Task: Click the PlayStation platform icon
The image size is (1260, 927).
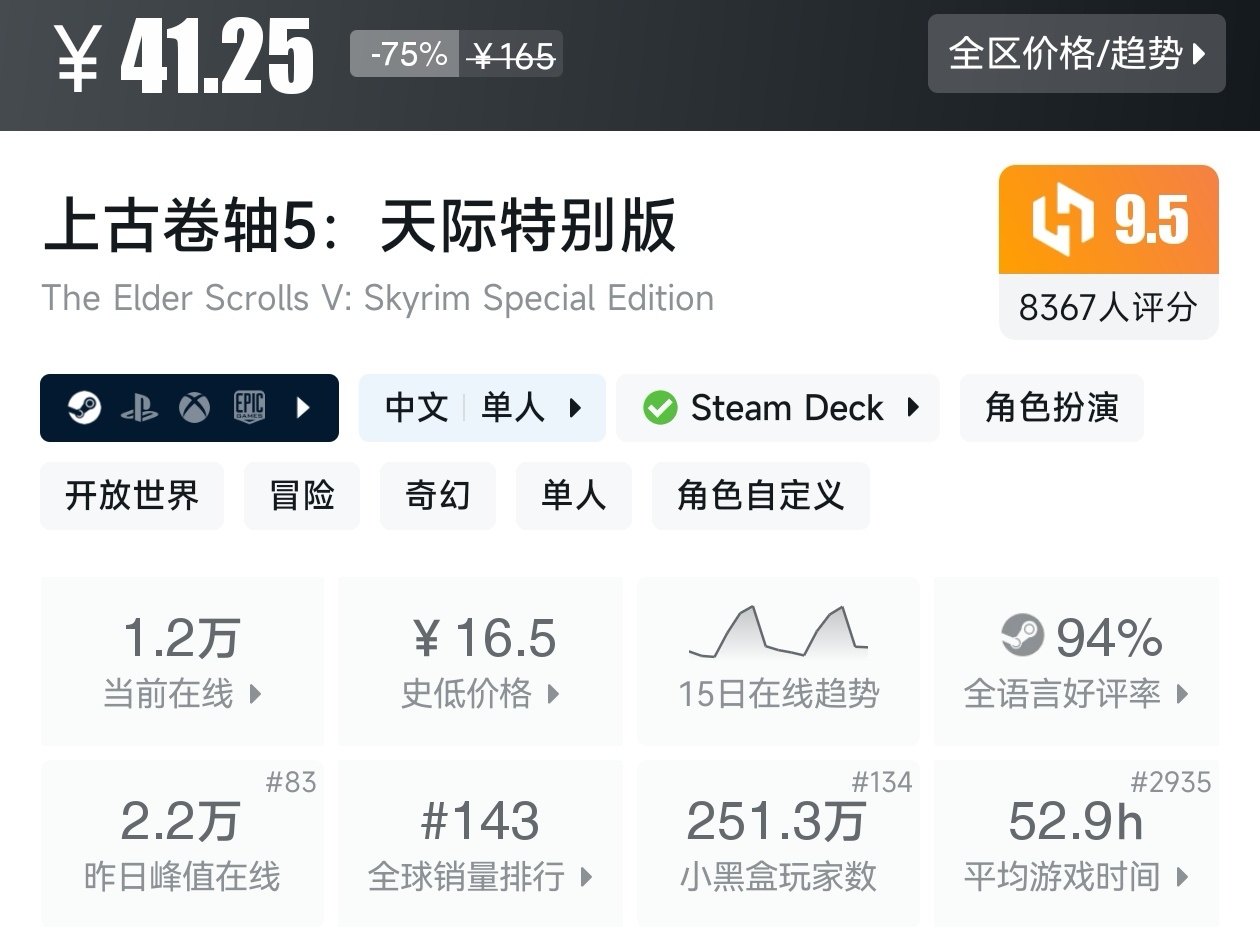Action: pos(139,408)
